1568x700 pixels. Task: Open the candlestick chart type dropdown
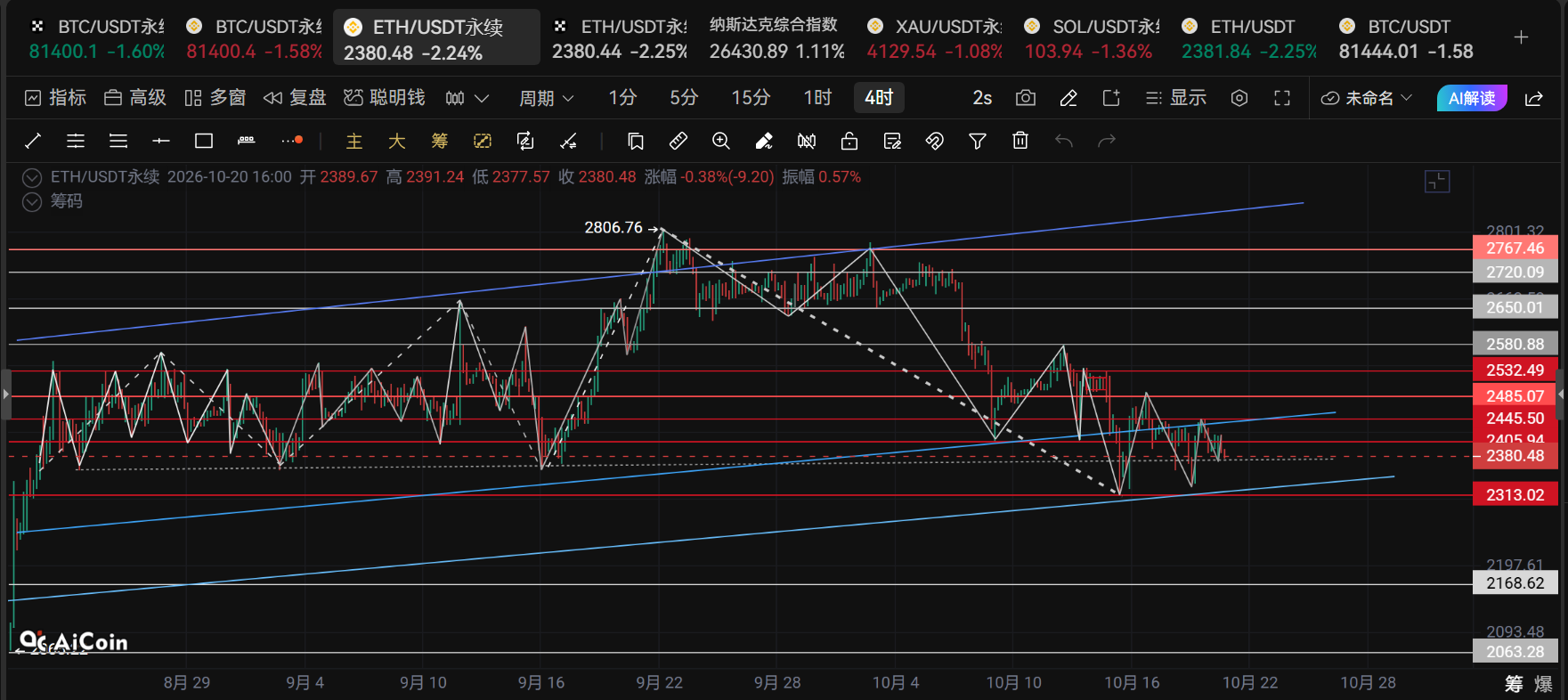(467, 98)
